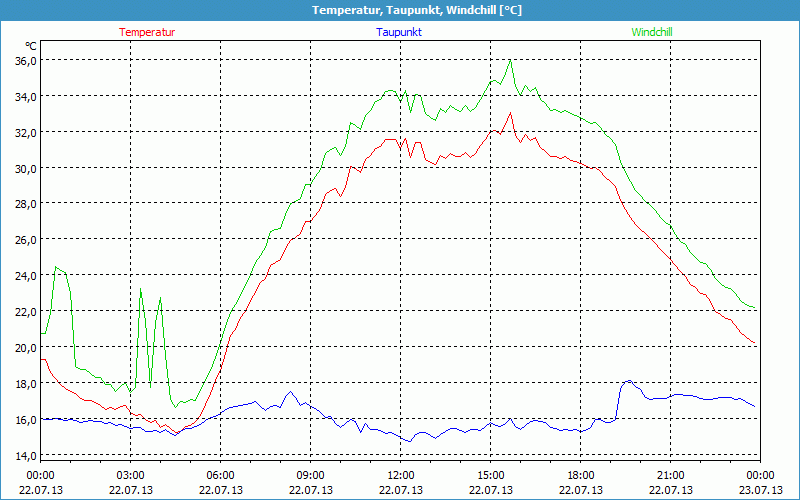Click the '20,0' y-axis value

coord(26,347)
